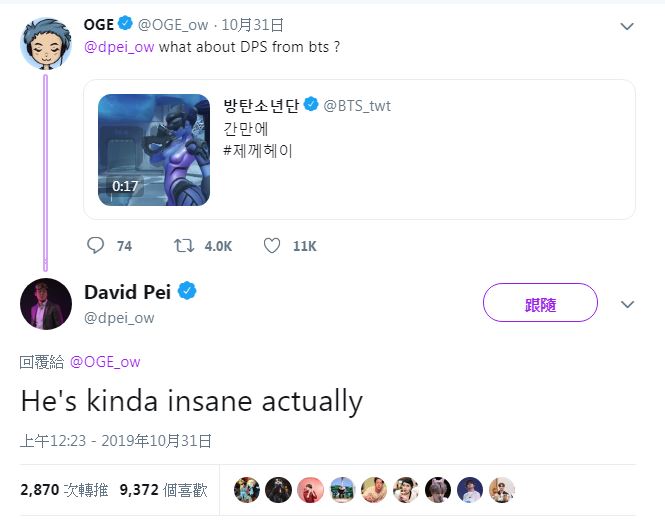Expand the OGE tweet options chevron
This screenshot has height=524, width=665.
tap(627, 27)
